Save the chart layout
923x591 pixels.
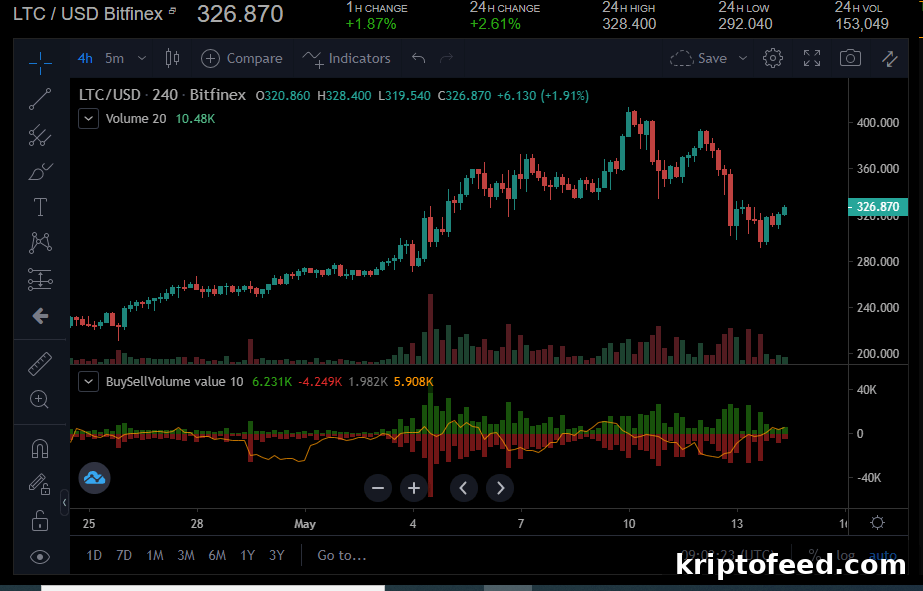[699, 58]
